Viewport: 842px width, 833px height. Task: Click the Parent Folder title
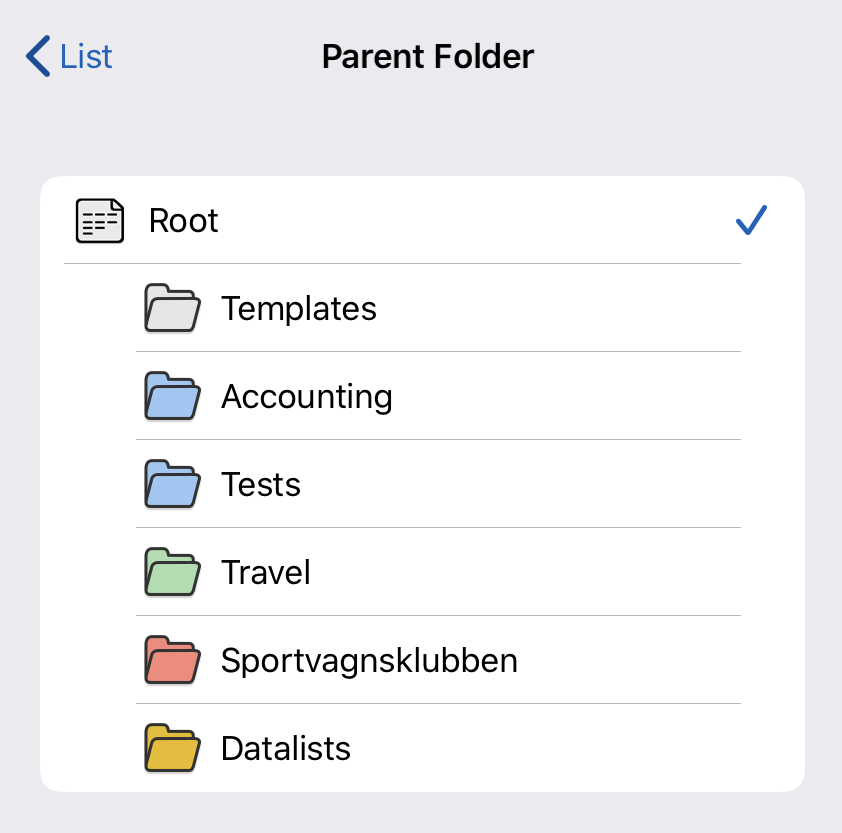pos(428,56)
